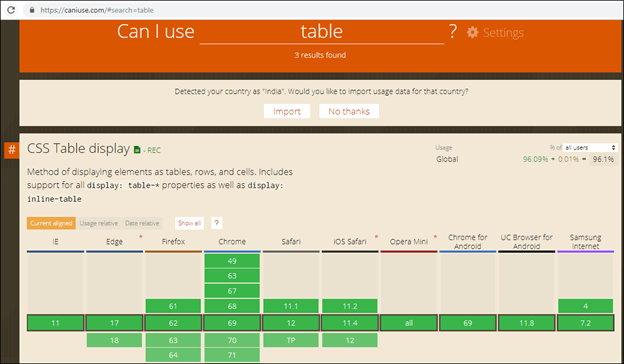Image resolution: width=624 pixels, height=364 pixels.
Task: Select the iOS Safari 11.2 cell
Action: click(350, 306)
